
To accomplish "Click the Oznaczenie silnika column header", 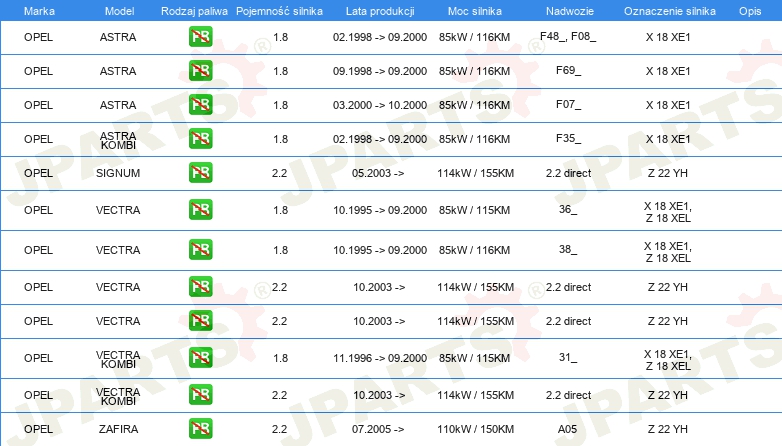I will [670, 11].
